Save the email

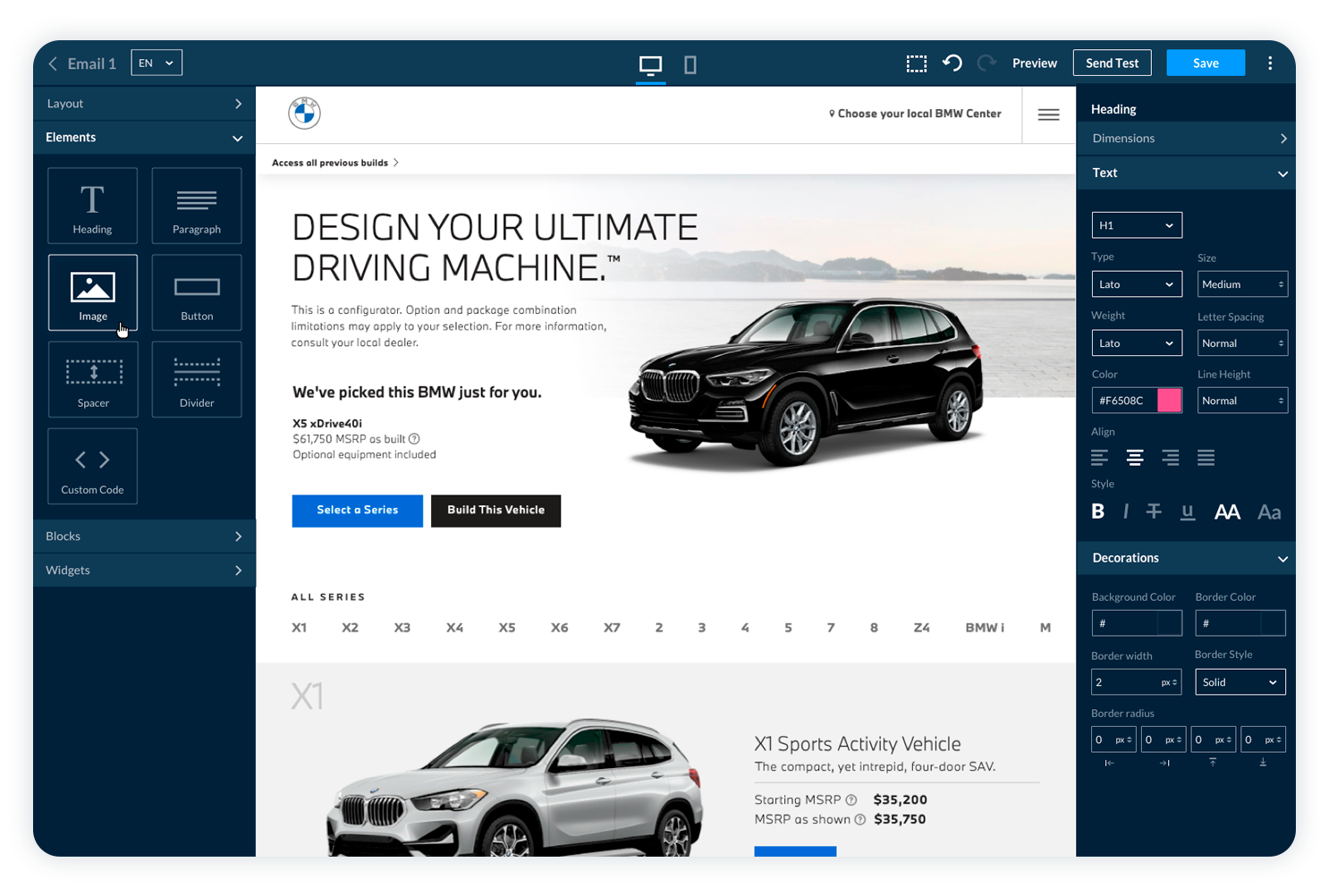point(1206,63)
